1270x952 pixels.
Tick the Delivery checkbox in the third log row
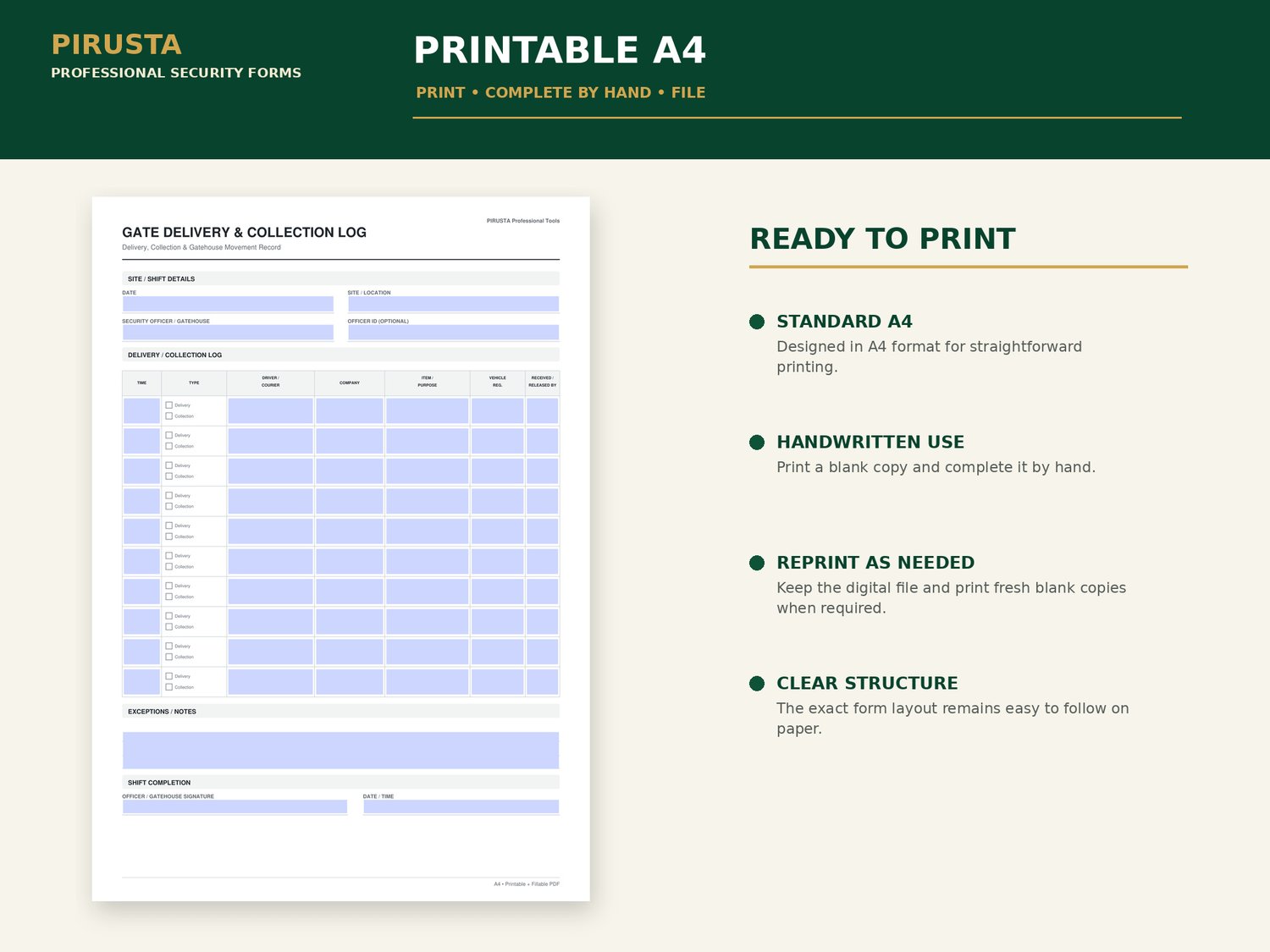[168, 465]
